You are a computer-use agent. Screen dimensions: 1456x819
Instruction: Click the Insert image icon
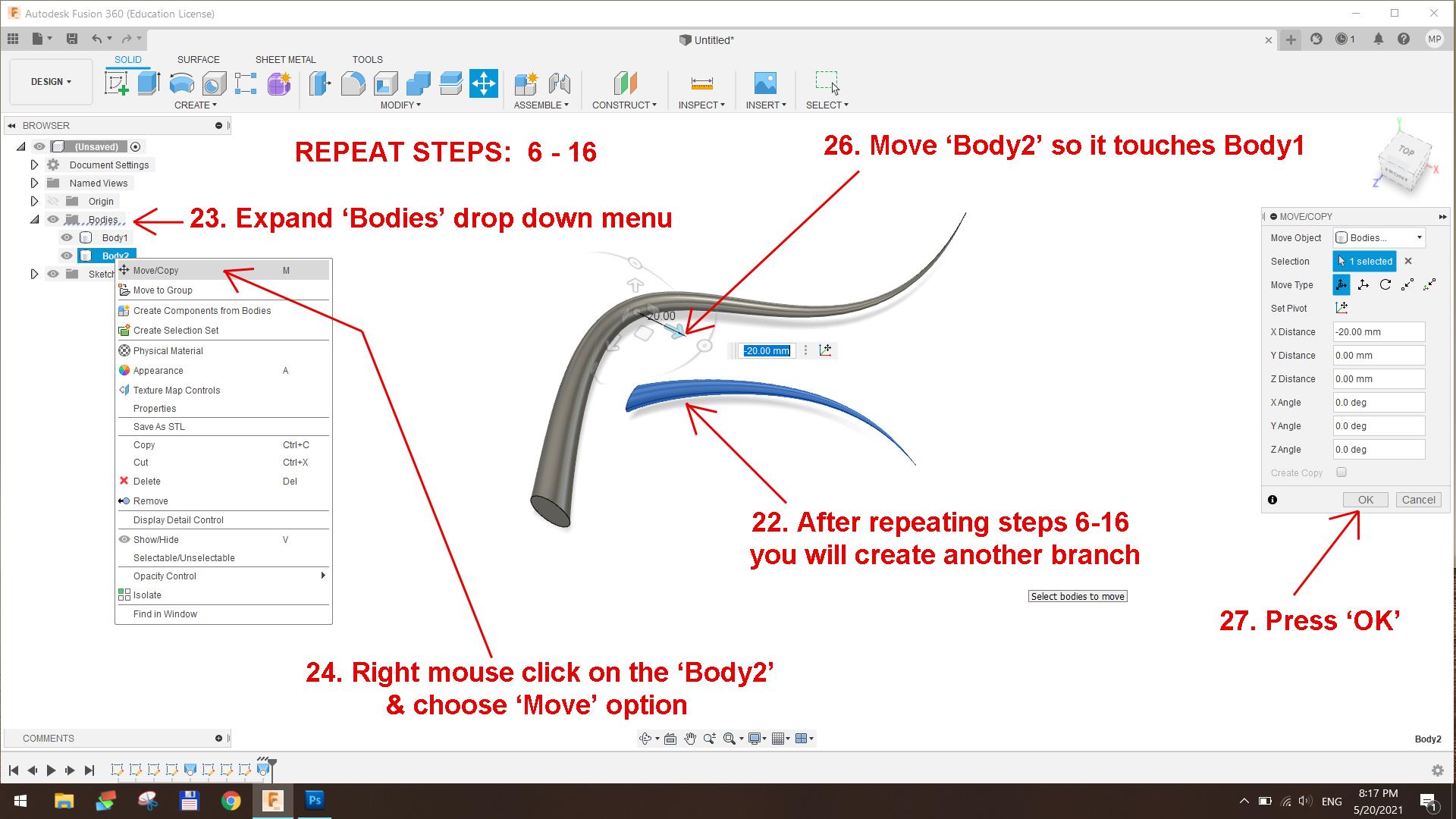tap(765, 83)
